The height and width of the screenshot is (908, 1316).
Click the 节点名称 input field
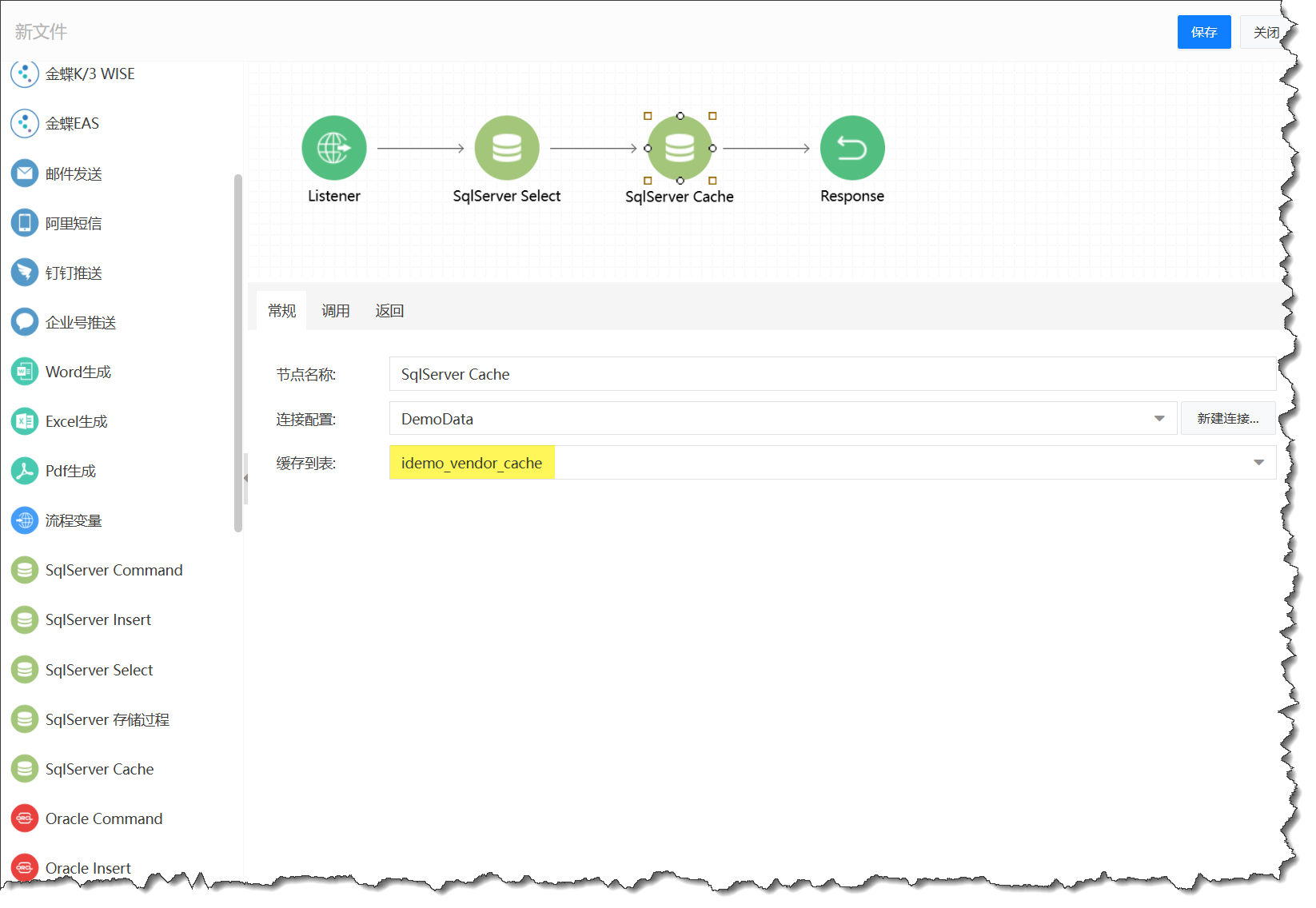point(831,374)
